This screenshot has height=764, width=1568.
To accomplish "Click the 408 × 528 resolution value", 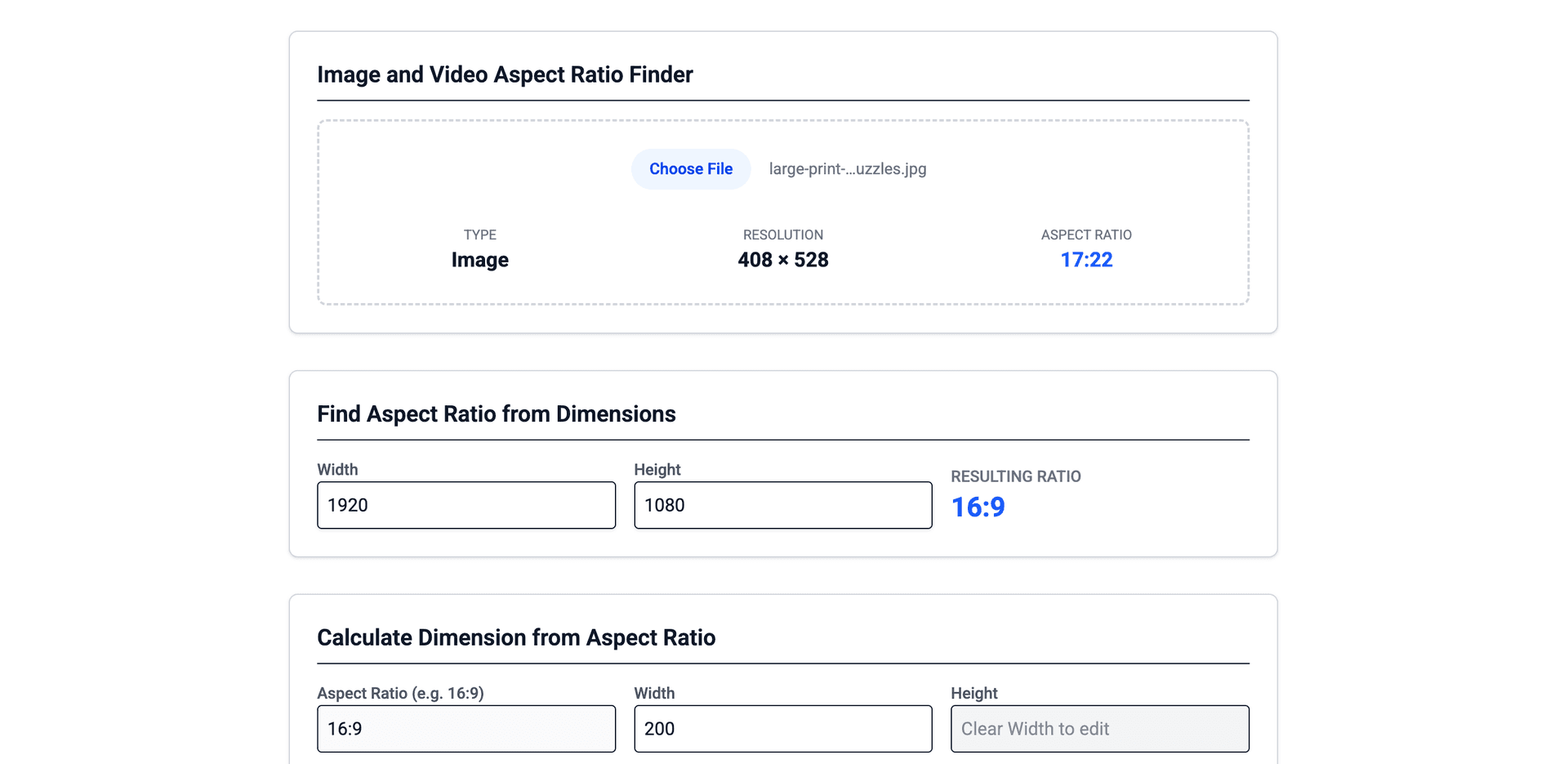I will [x=783, y=259].
